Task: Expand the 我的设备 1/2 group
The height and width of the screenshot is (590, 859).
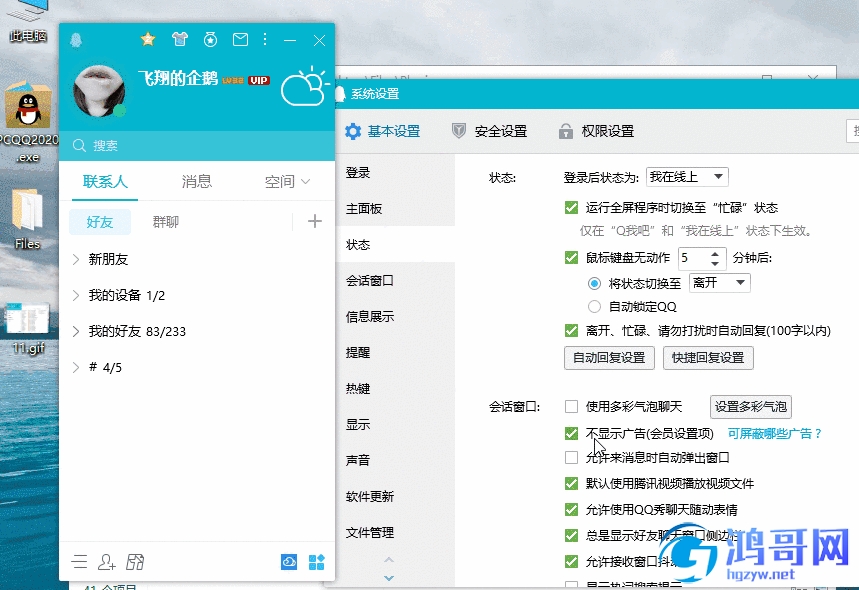Action: click(x=197, y=295)
